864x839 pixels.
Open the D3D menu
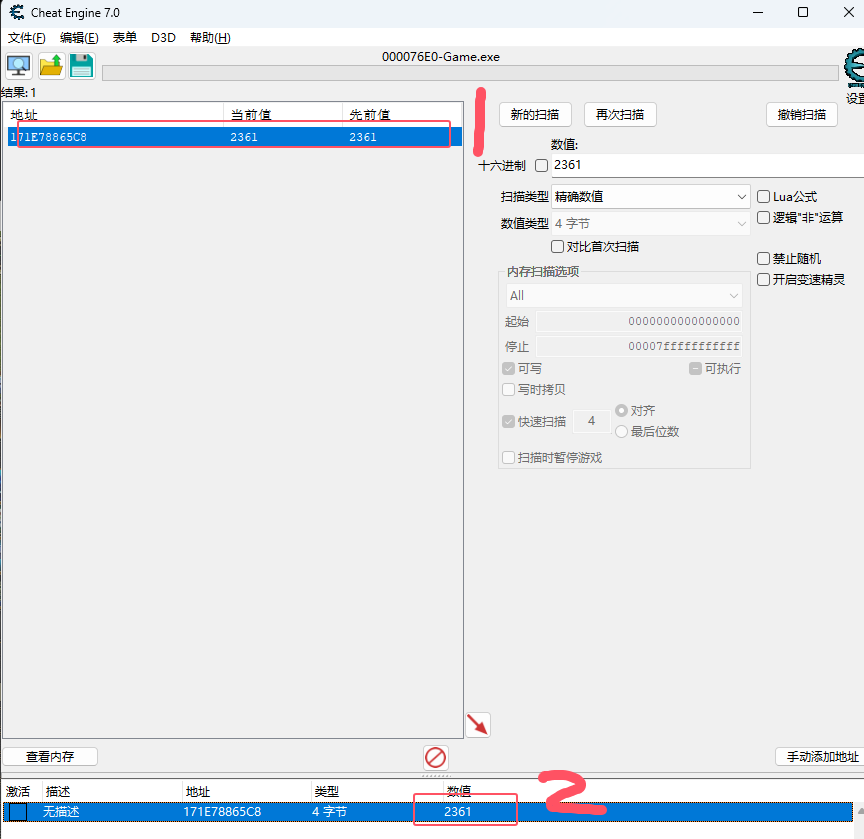click(x=163, y=37)
